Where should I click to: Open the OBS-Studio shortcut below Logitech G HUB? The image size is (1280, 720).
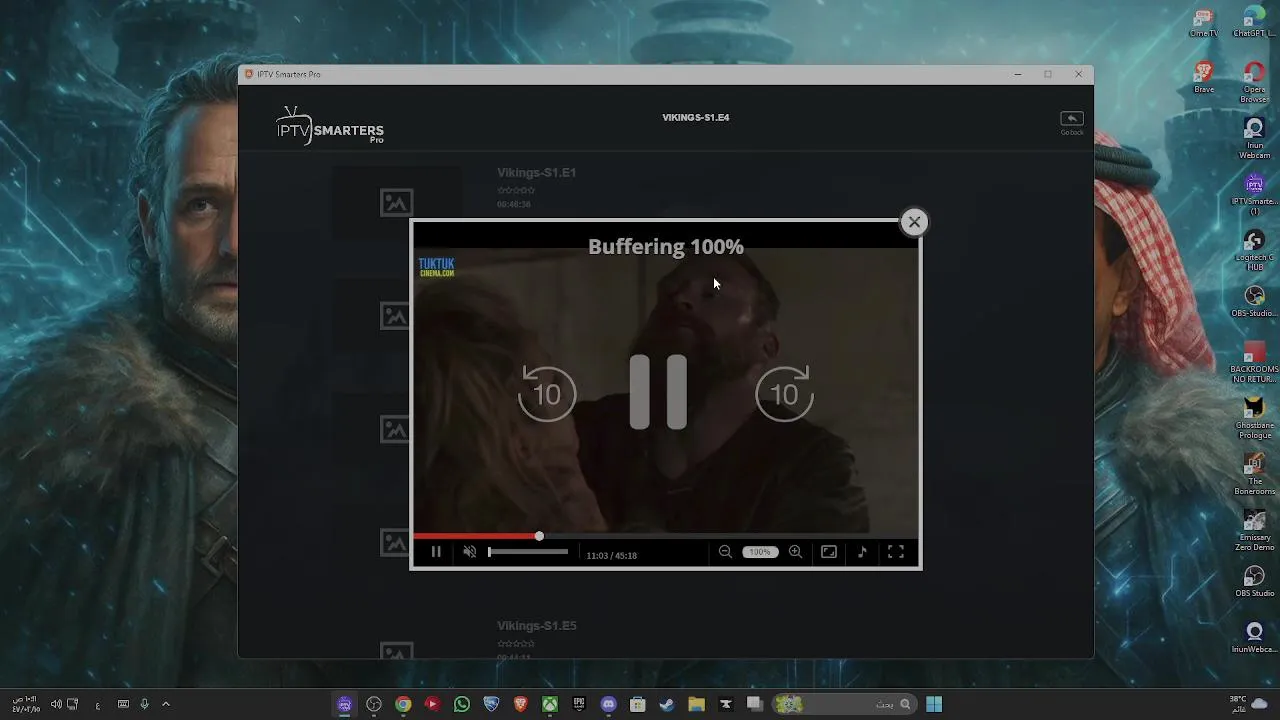[1254, 302]
